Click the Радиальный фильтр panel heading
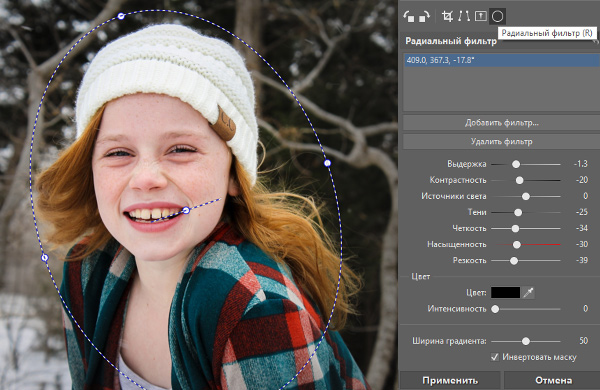 (x=451, y=41)
